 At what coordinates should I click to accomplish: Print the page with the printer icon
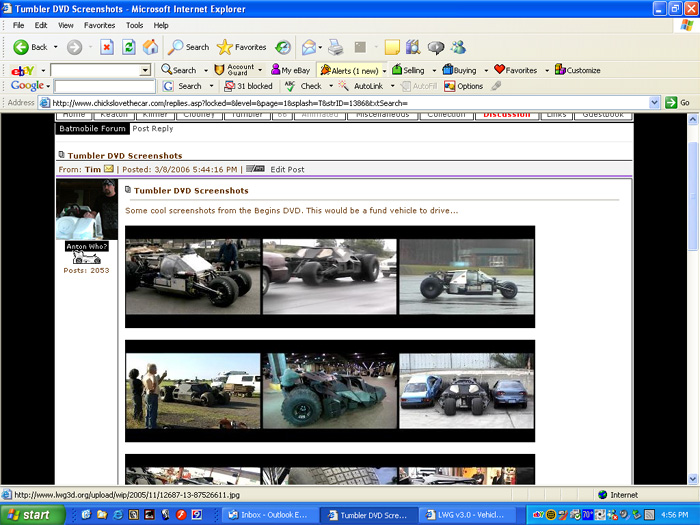pos(336,47)
